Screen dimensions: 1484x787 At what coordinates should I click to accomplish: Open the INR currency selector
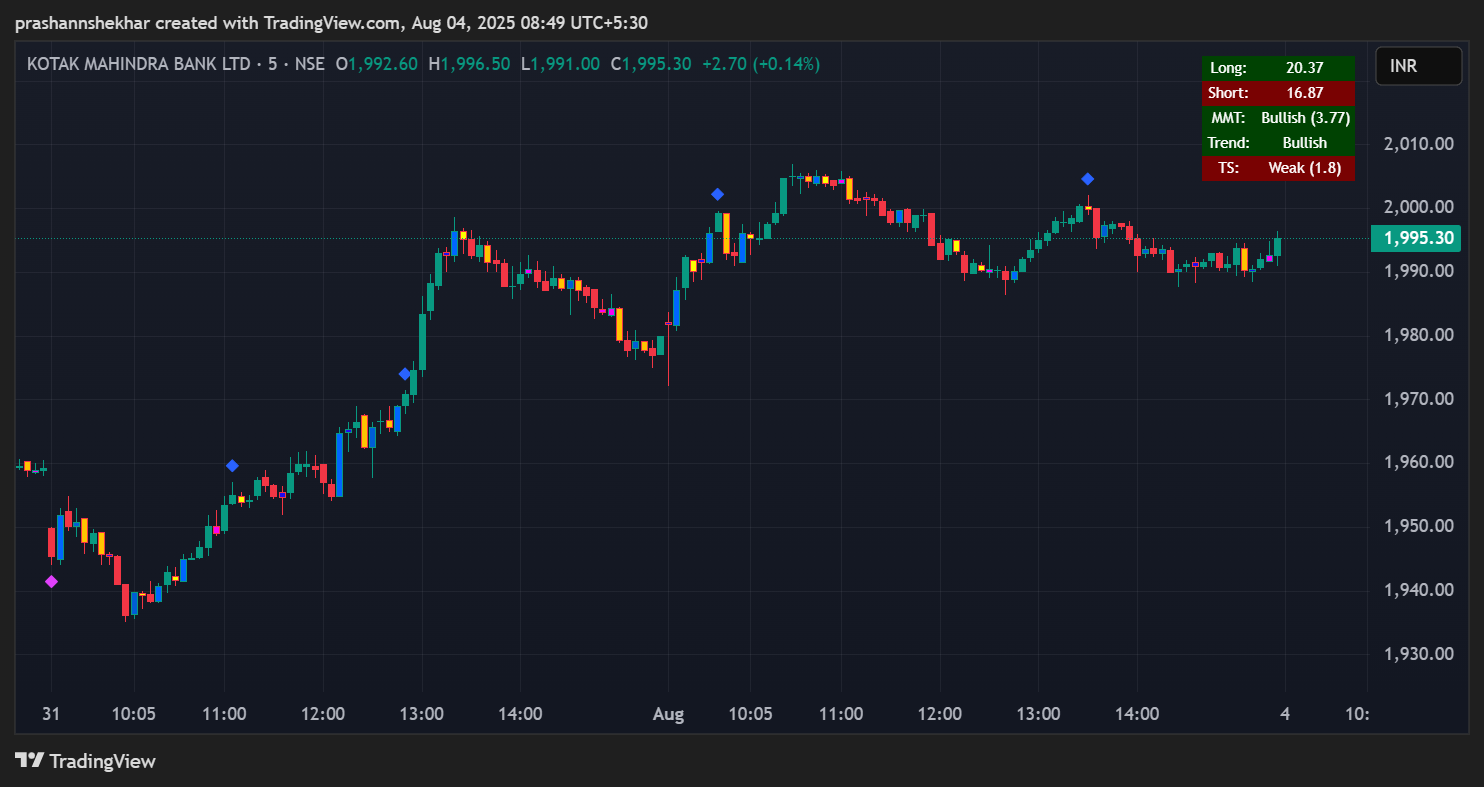[x=1417, y=67]
